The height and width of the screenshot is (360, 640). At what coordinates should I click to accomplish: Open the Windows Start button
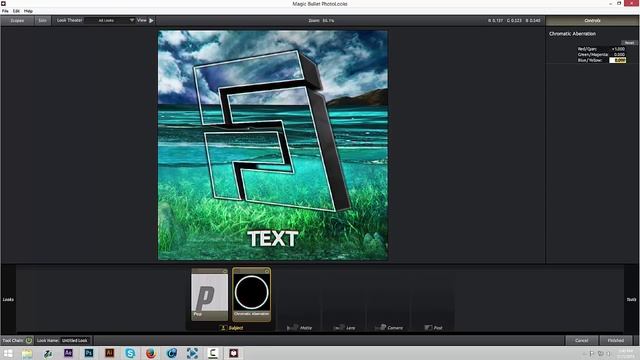tap(8, 353)
